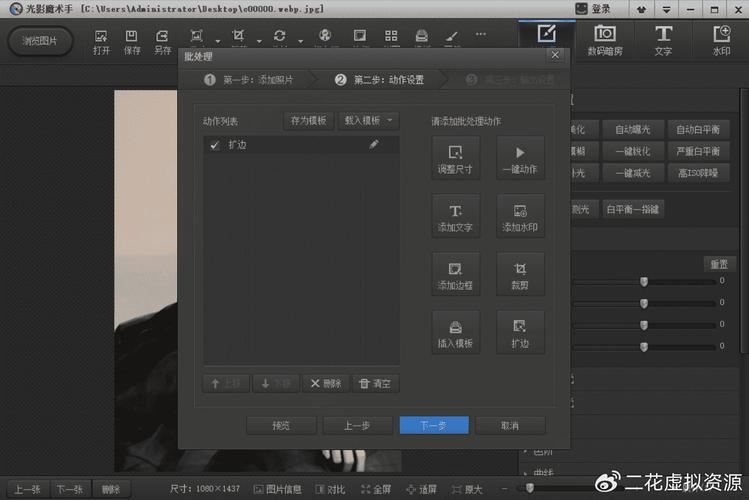749x500 pixels.
Task: Expand the arrow next to the rotate icon
Action: (x=300, y=42)
